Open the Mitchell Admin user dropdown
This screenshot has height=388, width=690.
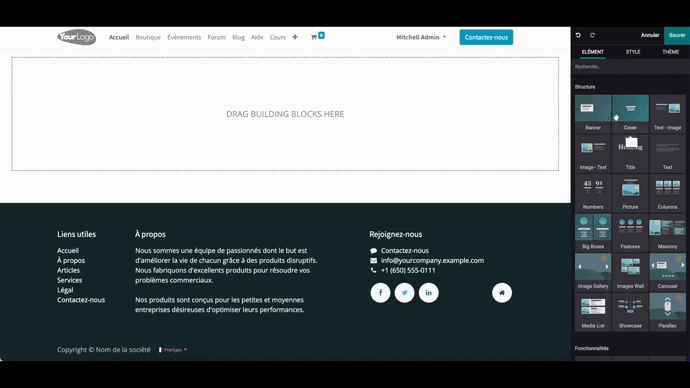click(x=421, y=37)
